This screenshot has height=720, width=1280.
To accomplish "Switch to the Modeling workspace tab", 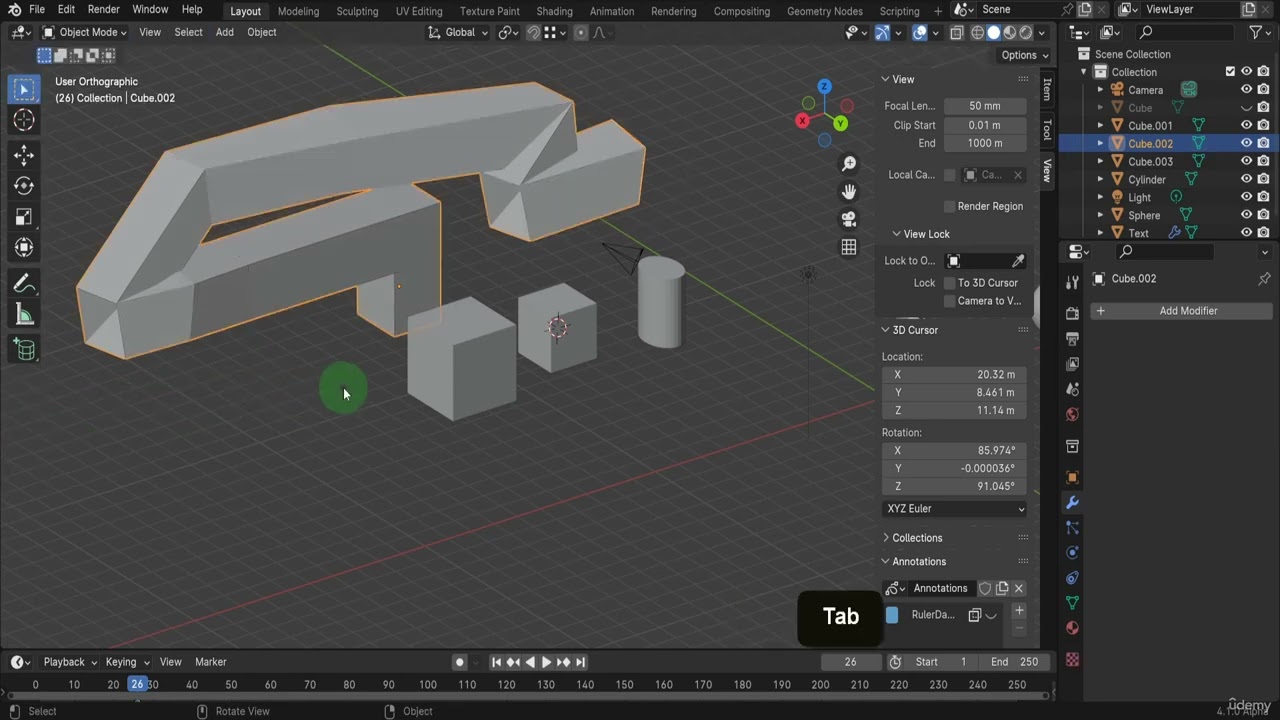I will (298, 11).
